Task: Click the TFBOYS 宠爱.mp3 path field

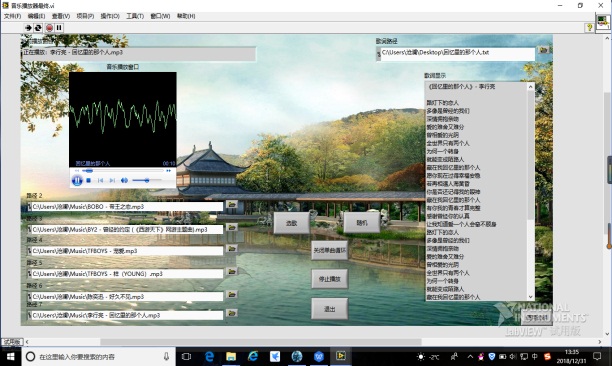Action: tap(127, 251)
